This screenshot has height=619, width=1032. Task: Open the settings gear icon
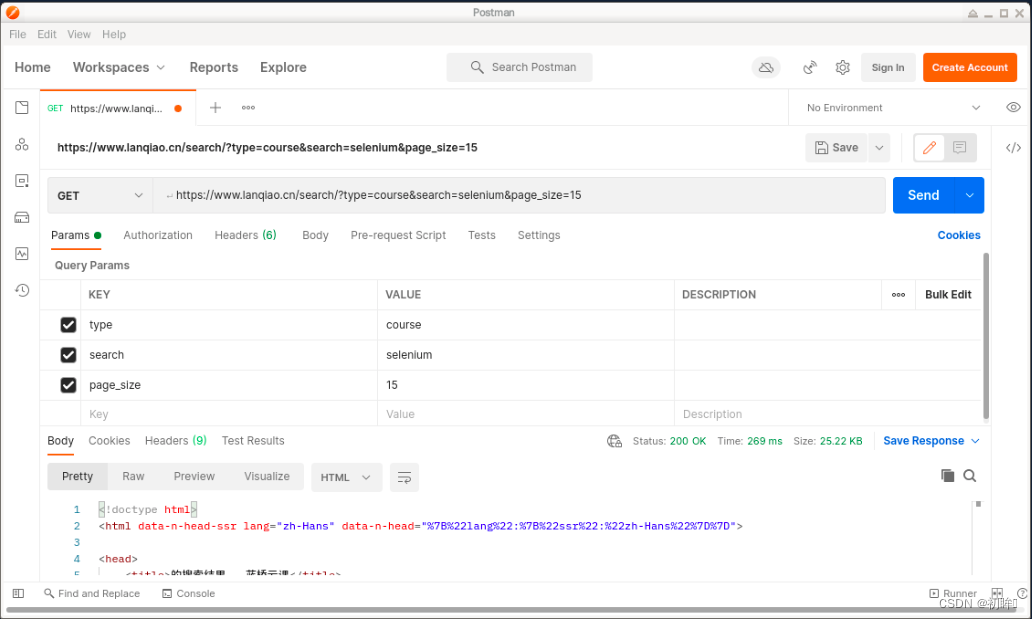(842, 67)
